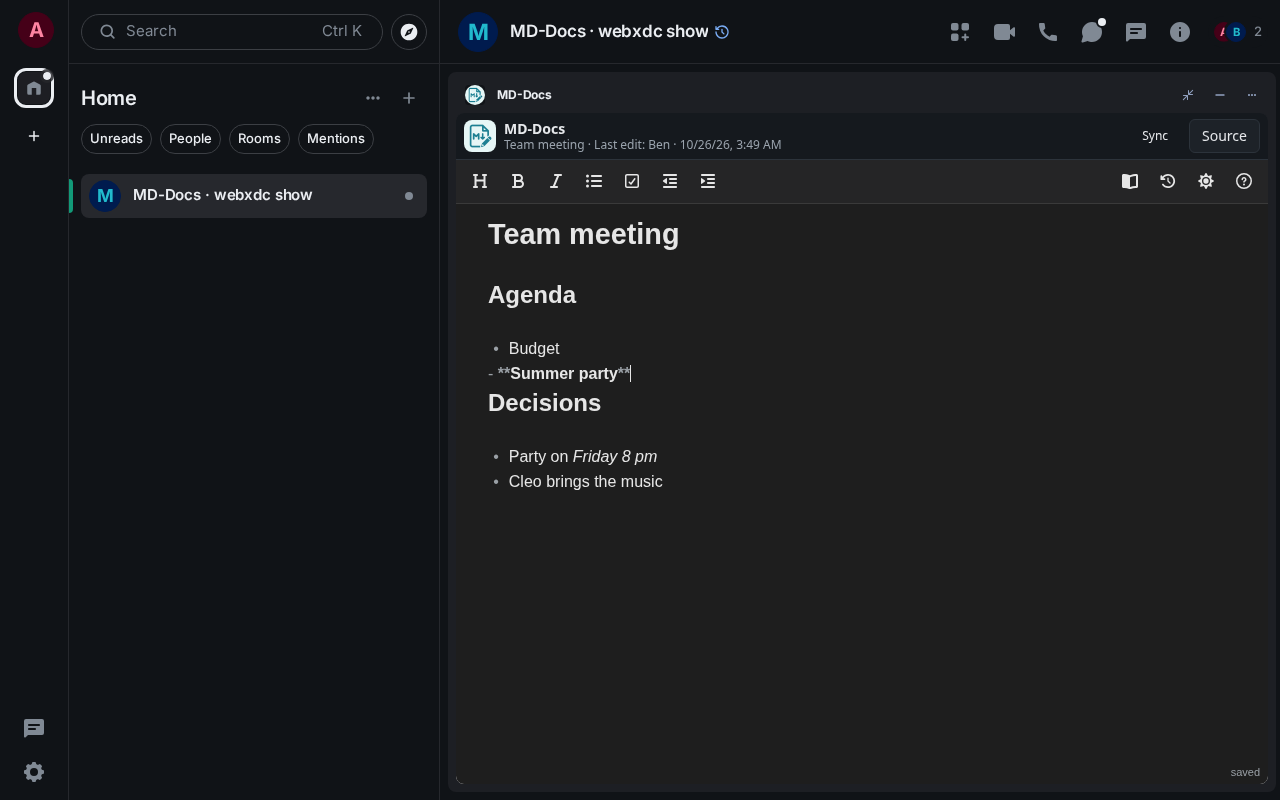Image resolution: width=1280 pixels, height=800 pixels.
Task: Open widget more options menu
Action: pyautogui.click(x=1252, y=95)
